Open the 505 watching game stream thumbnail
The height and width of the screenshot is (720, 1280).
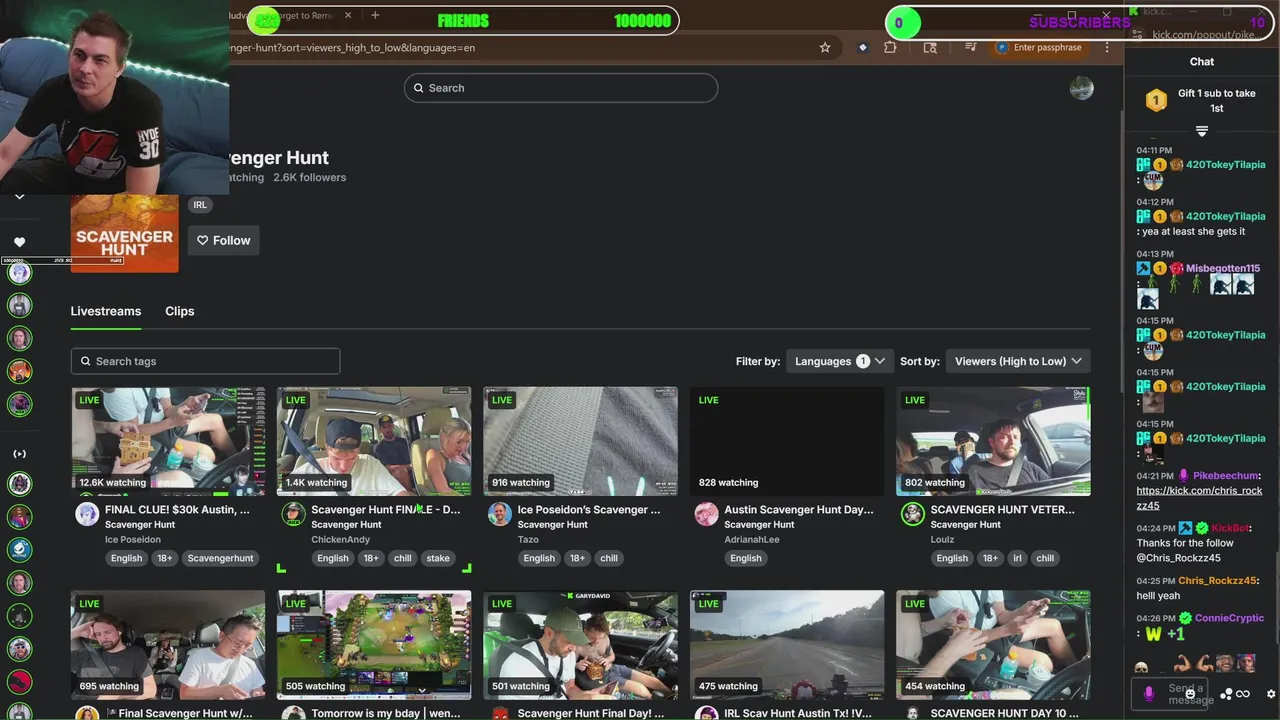374,645
